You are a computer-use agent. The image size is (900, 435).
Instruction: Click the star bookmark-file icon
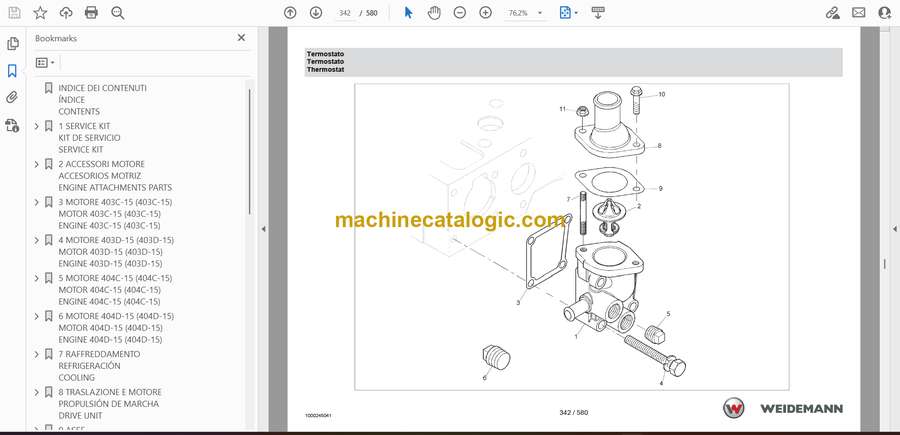coord(40,13)
